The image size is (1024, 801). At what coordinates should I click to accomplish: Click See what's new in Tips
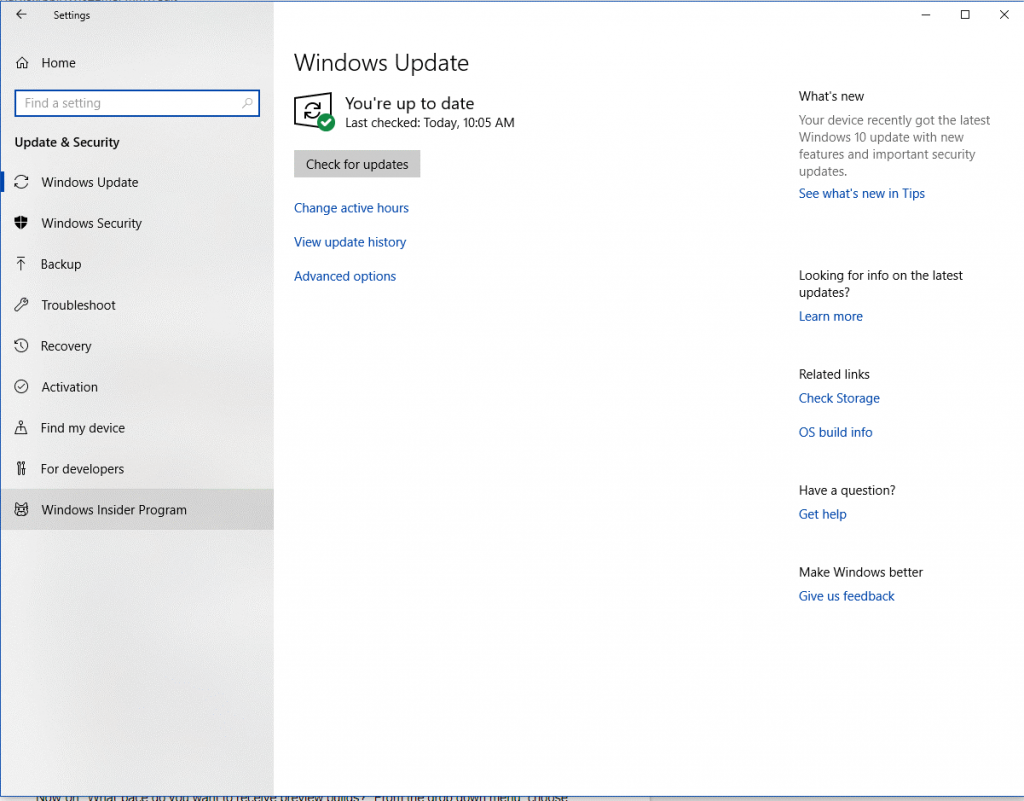pyautogui.click(x=861, y=193)
